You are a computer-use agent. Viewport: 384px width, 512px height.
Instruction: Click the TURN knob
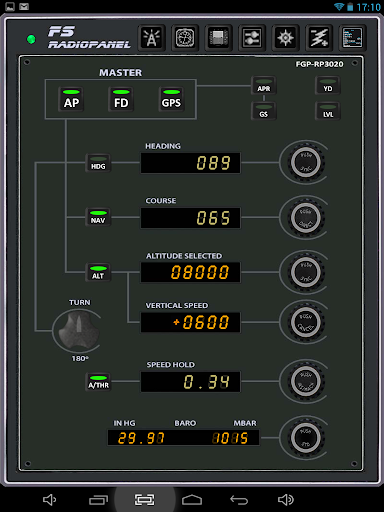[79, 330]
